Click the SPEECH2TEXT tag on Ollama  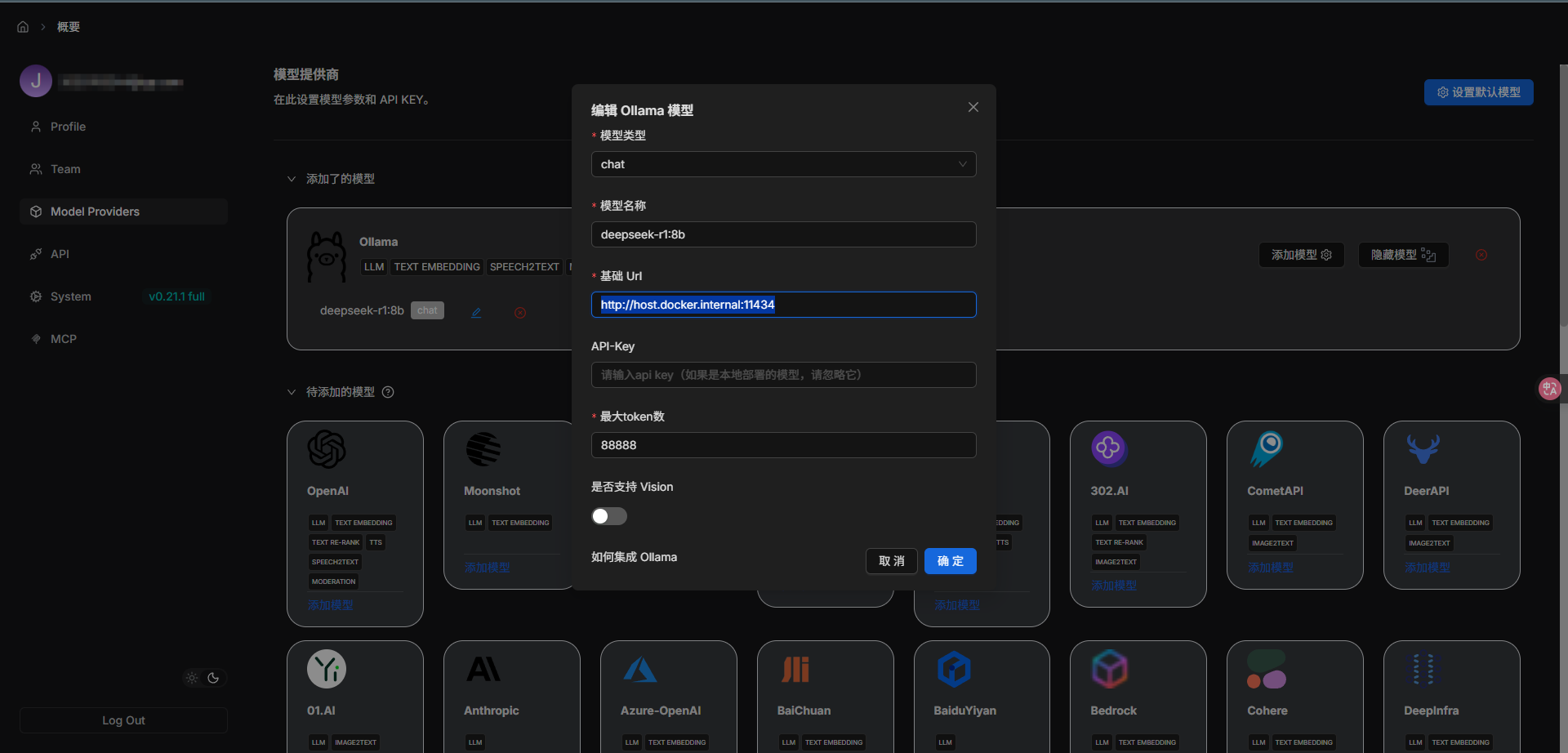pyautogui.click(x=524, y=267)
